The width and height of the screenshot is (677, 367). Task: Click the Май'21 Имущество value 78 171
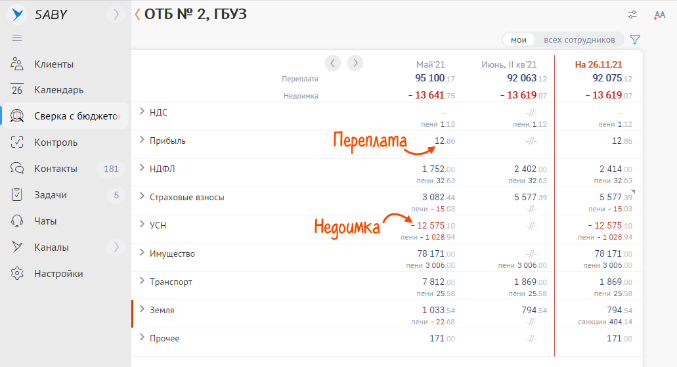coord(436,254)
